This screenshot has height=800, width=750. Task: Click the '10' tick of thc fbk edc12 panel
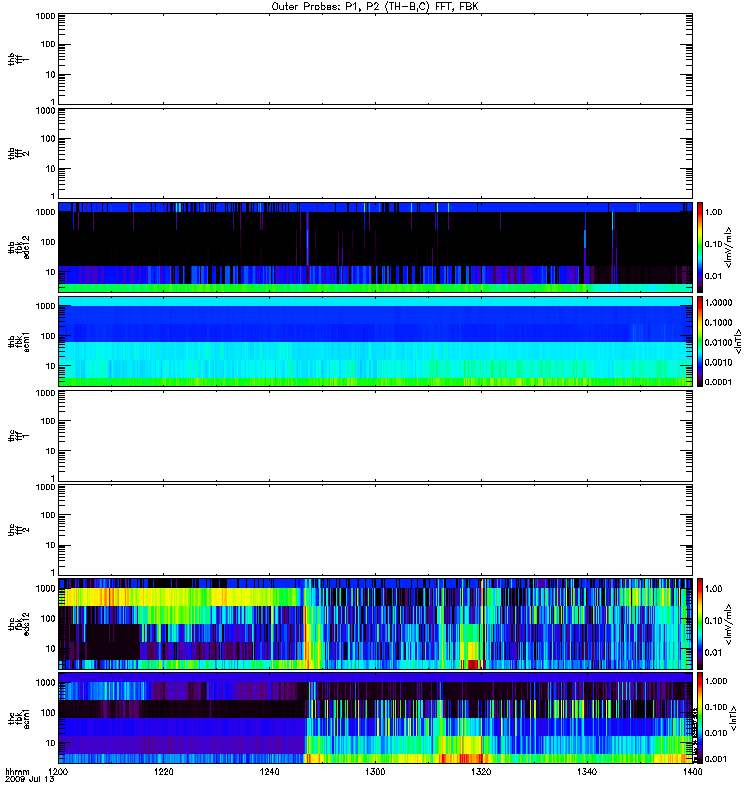pos(51,648)
